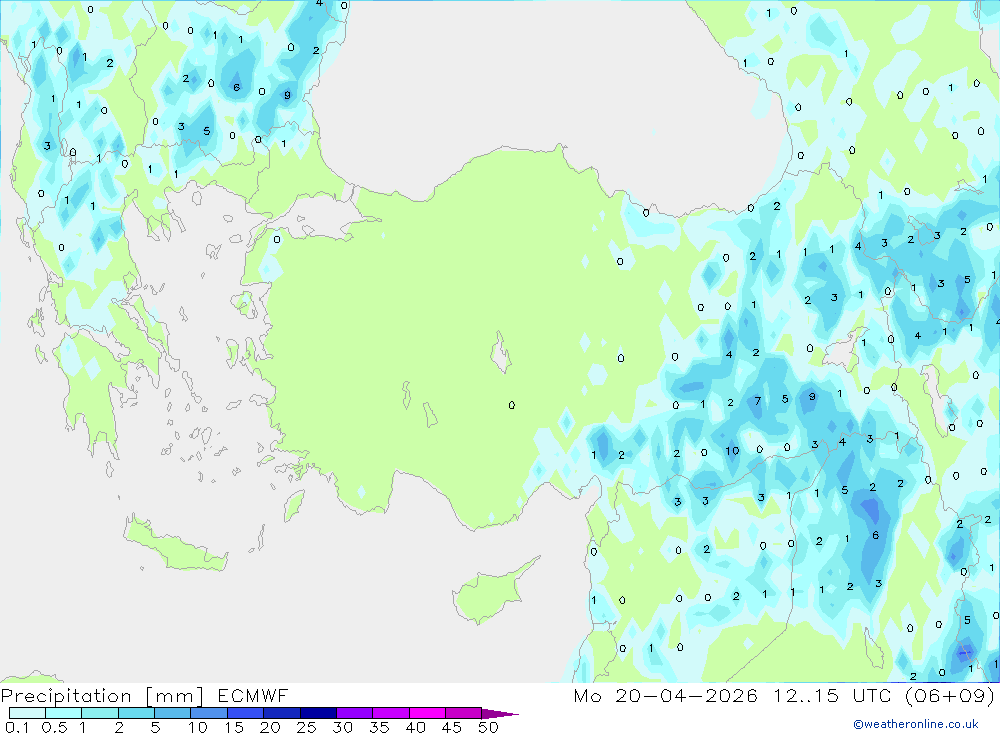Viewport: 1000px width, 733px height.
Task: Select the violet swatch between 30 and 35
Action: (354, 713)
